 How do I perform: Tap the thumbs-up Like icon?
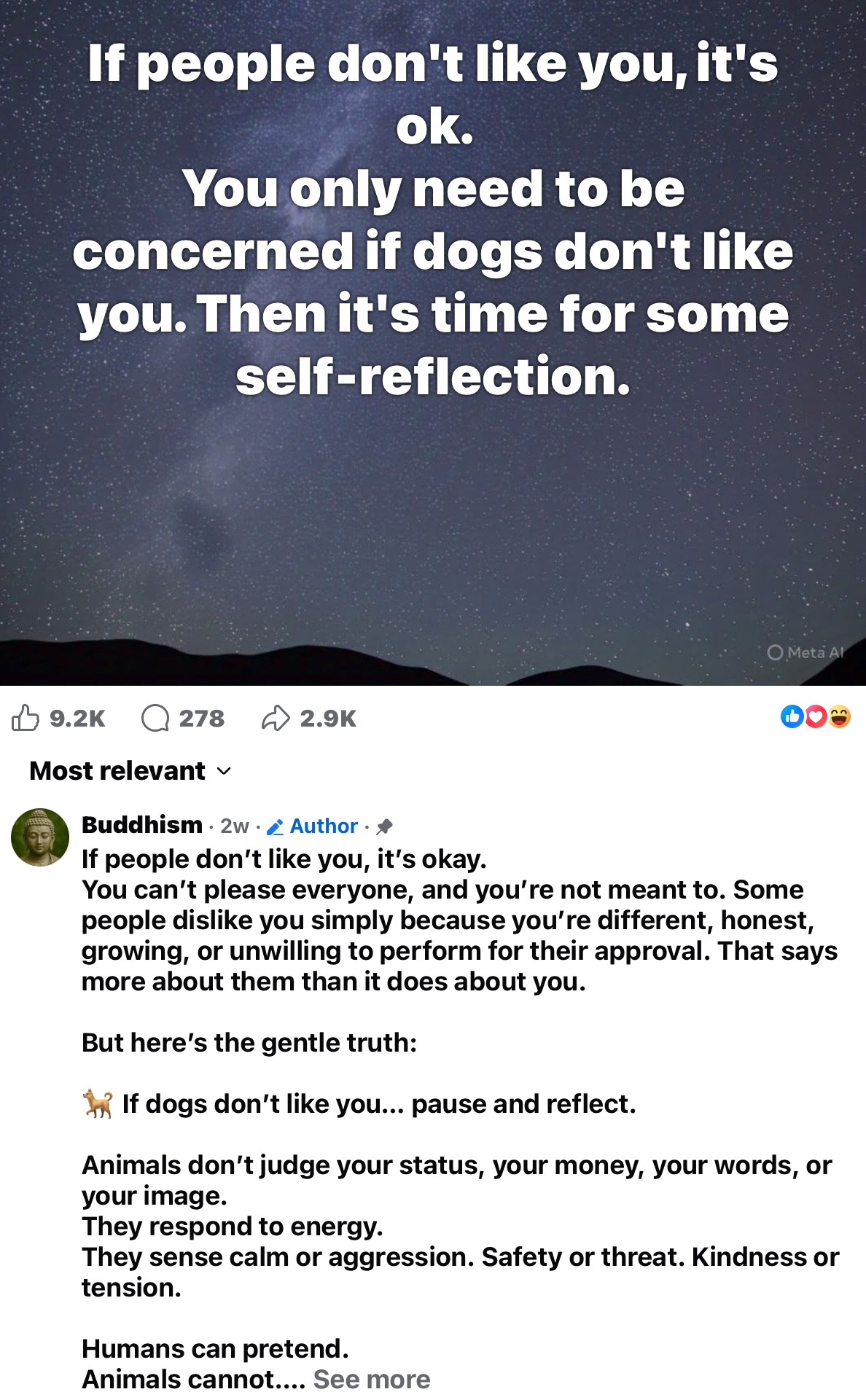26,718
